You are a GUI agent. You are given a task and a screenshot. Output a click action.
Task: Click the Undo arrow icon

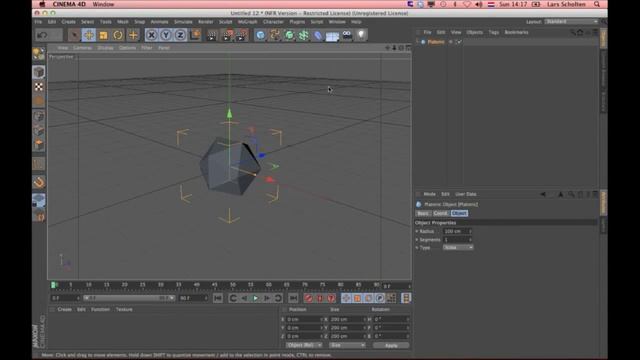click(x=42, y=35)
